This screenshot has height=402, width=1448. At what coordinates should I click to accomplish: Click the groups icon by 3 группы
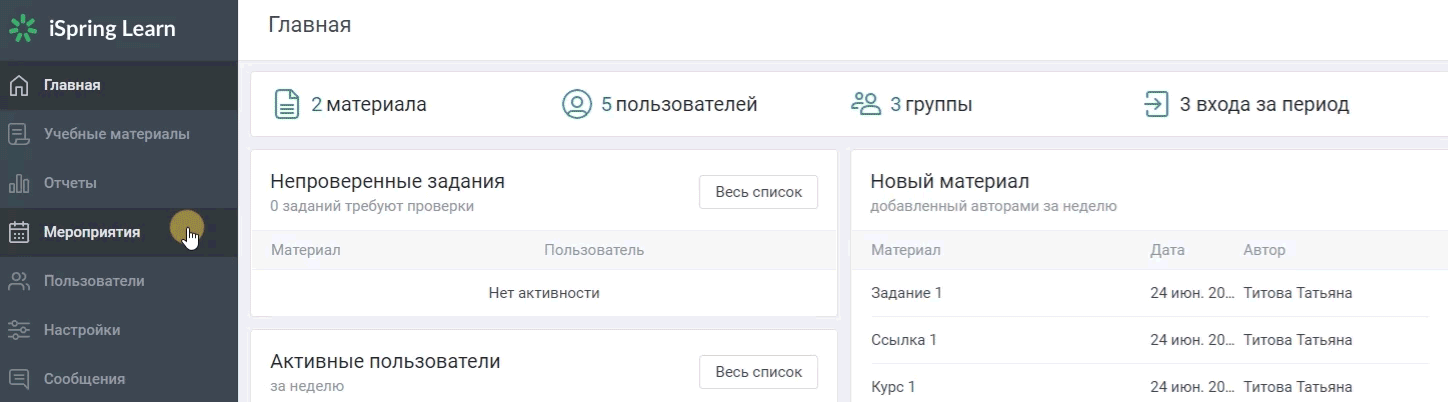[865, 103]
